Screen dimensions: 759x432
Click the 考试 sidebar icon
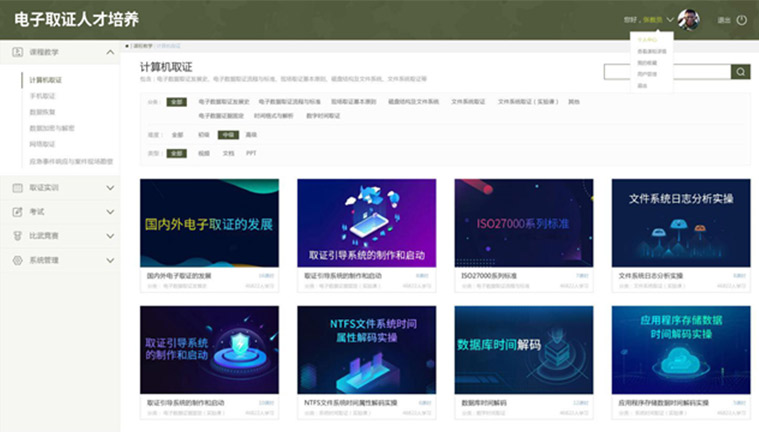coord(17,212)
